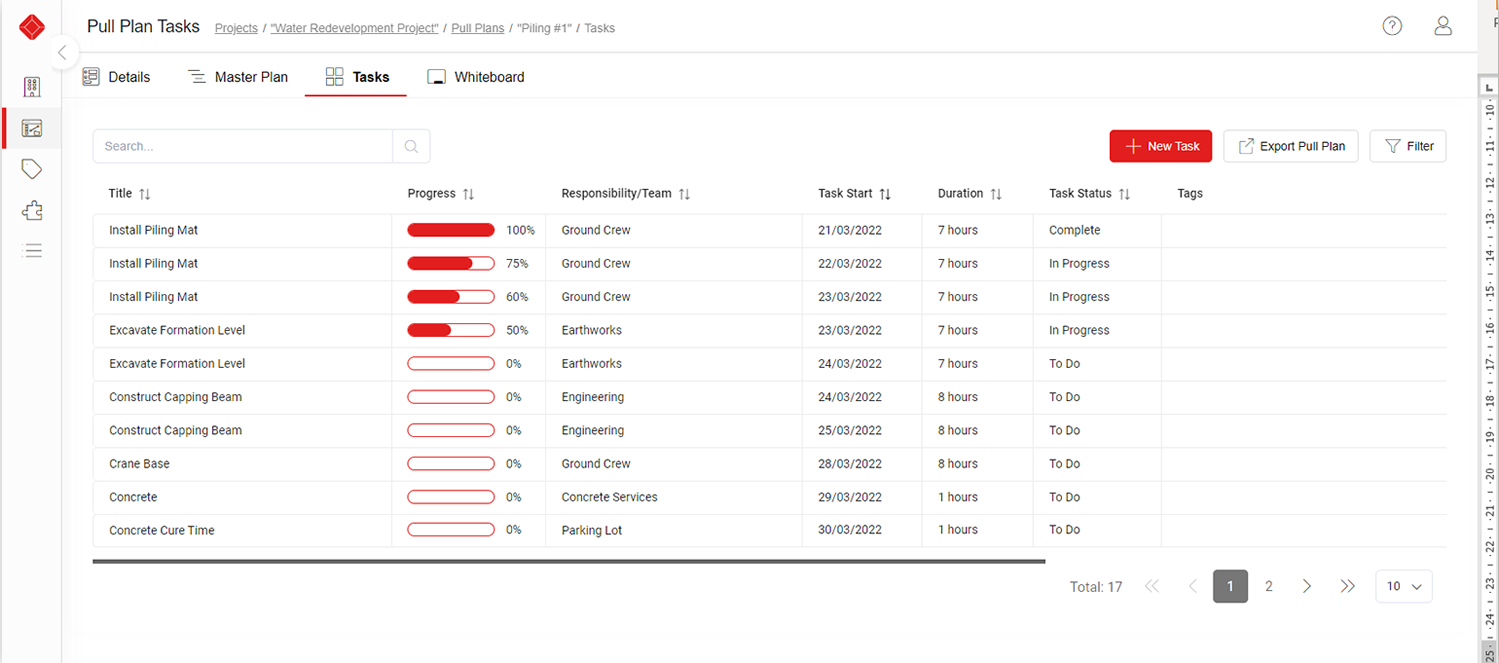Image resolution: width=1499 pixels, height=663 pixels.
Task: Click the New Task button
Action: coord(1161,146)
